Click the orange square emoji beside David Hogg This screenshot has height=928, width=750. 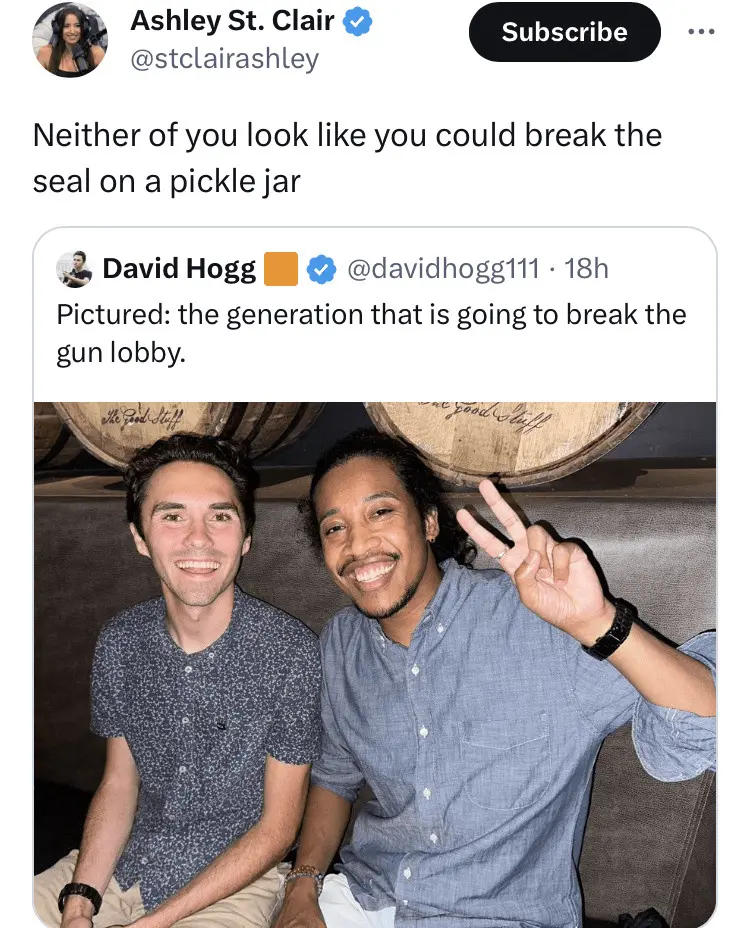point(281,268)
